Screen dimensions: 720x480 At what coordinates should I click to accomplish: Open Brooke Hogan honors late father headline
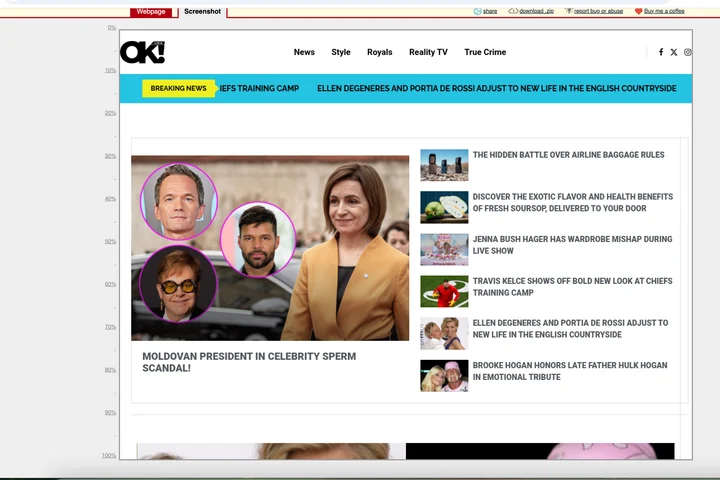point(570,371)
